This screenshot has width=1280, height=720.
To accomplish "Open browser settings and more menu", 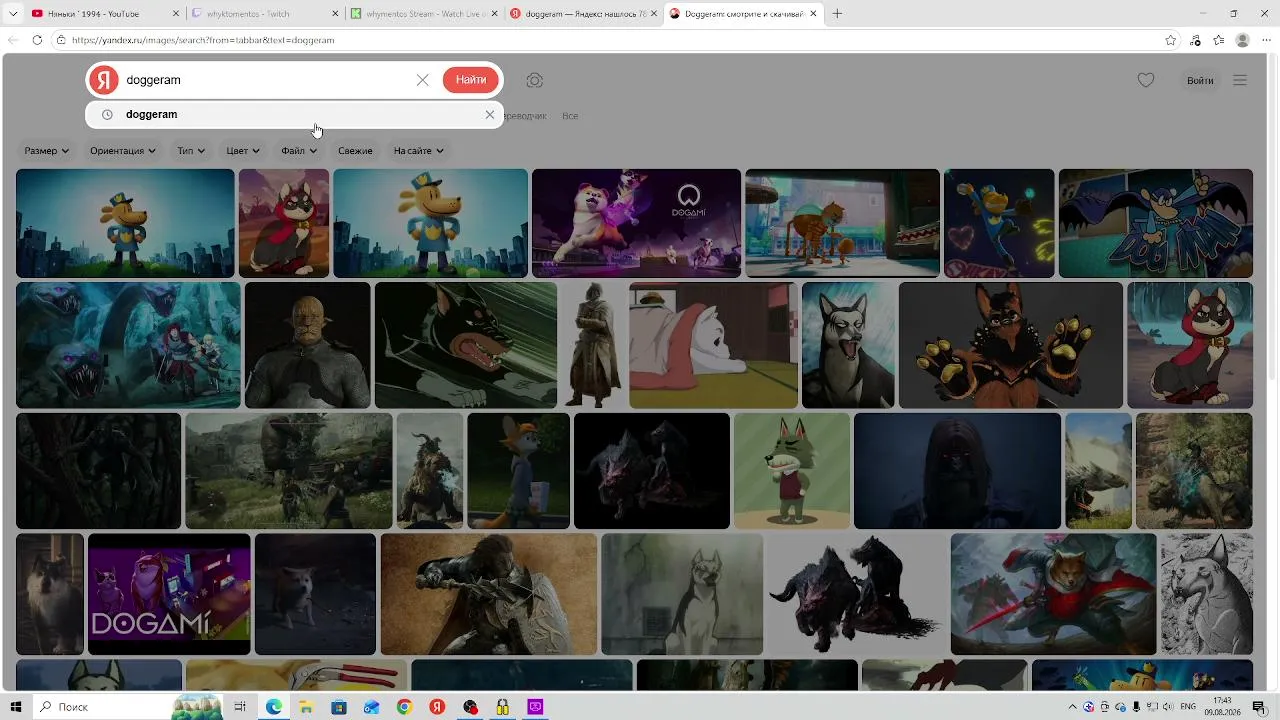I will 1266,40.
